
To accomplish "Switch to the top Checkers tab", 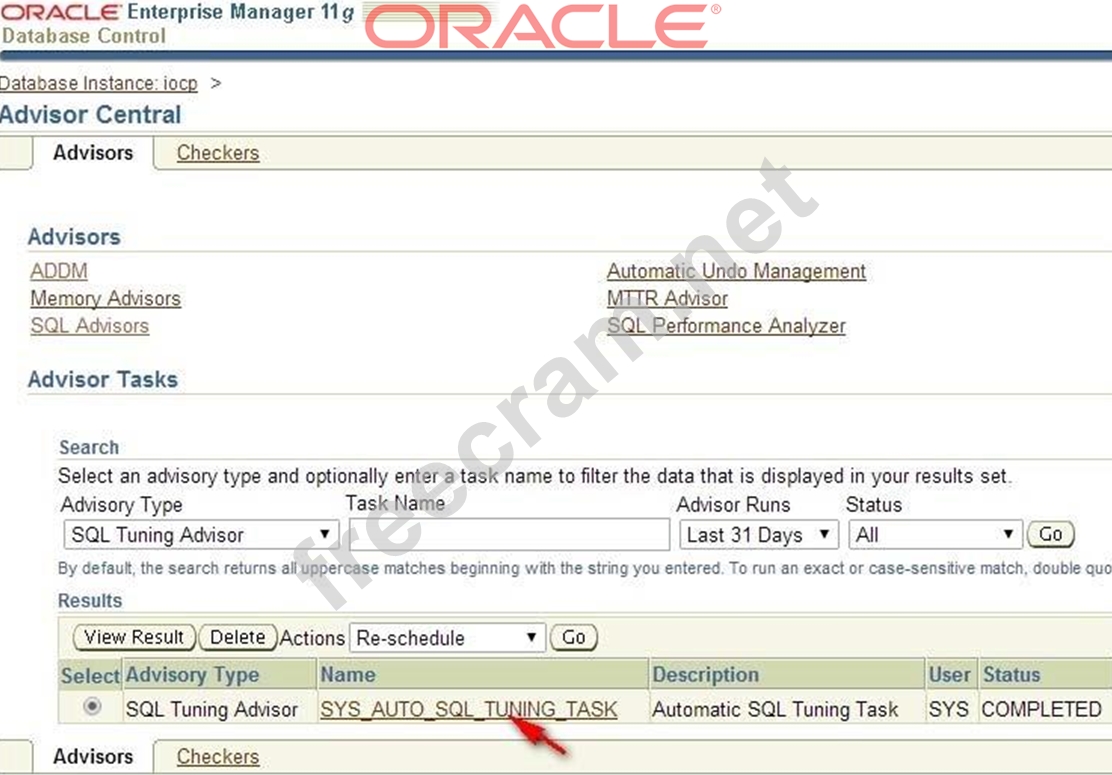I will coord(218,153).
